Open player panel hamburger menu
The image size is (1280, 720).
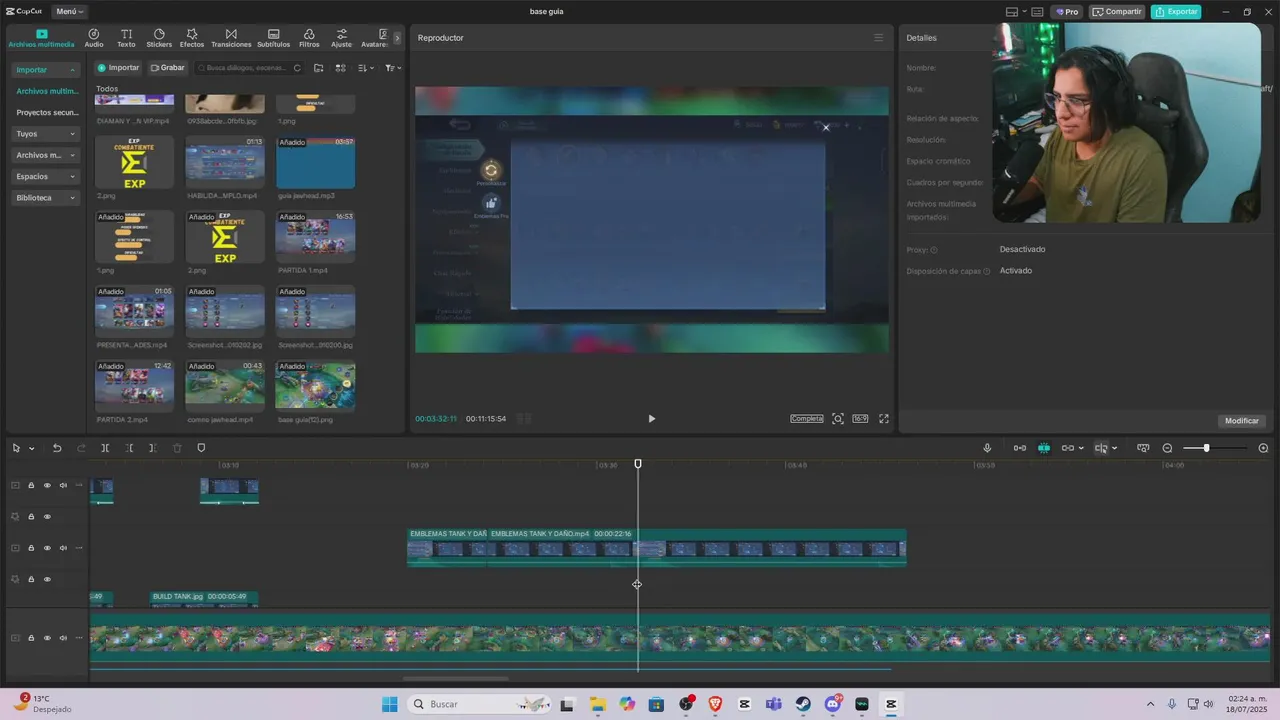pos(878,38)
